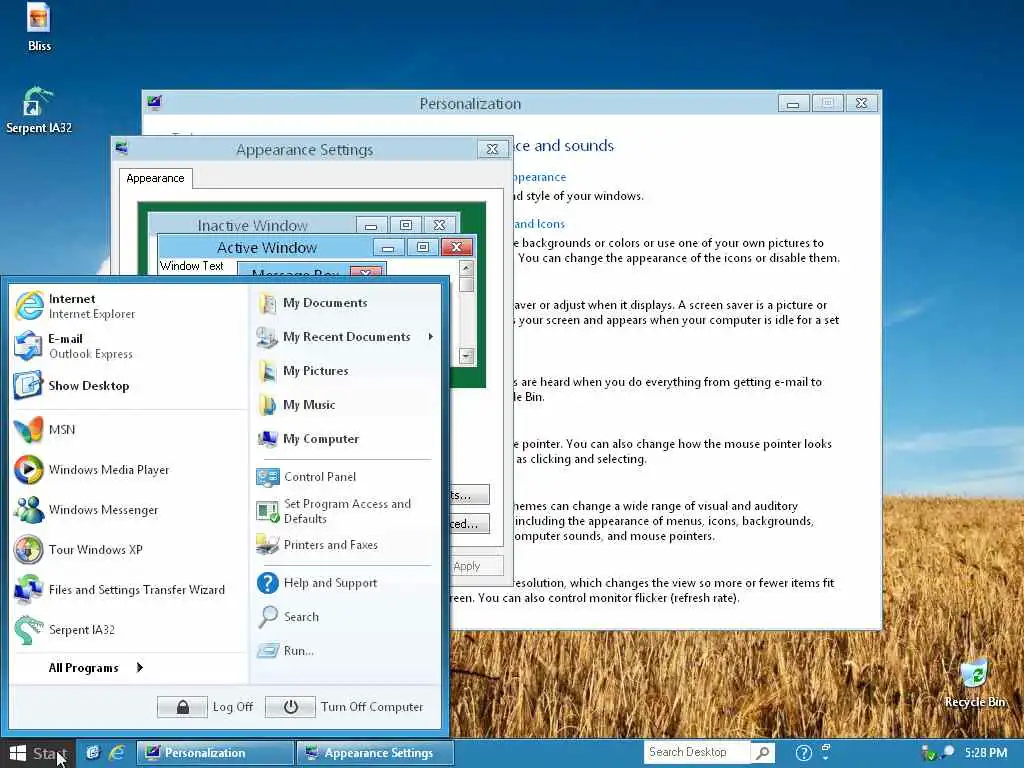Viewport: 1024px width, 768px height.
Task: Close the Appearance Settings dialog
Action: 492,149
